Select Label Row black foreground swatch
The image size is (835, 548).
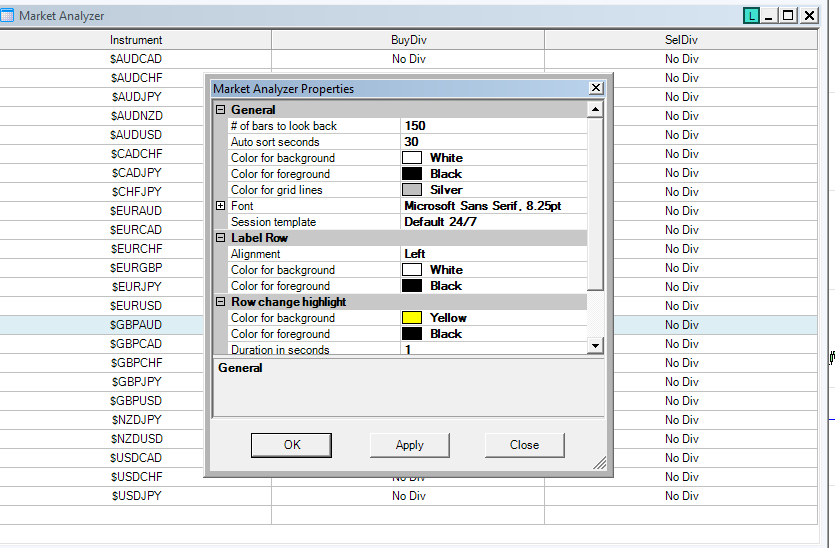pos(412,286)
